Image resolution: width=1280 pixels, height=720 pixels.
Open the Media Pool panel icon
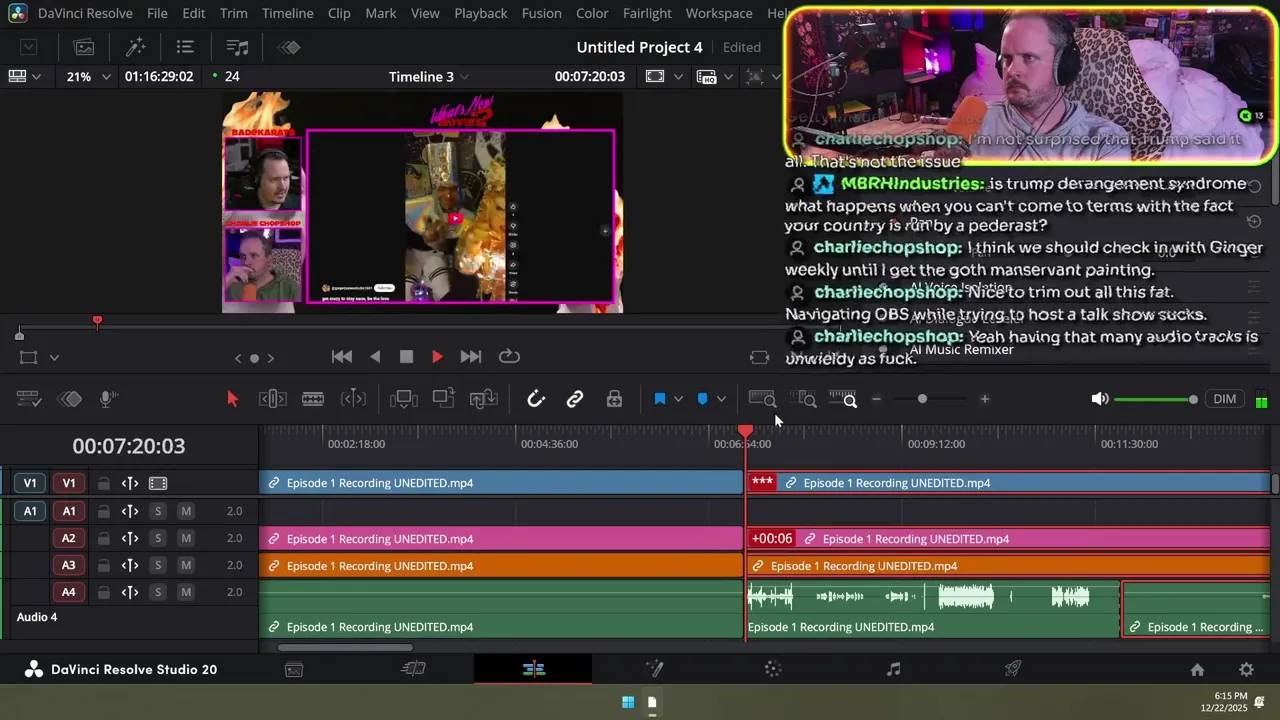click(x=84, y=47)
